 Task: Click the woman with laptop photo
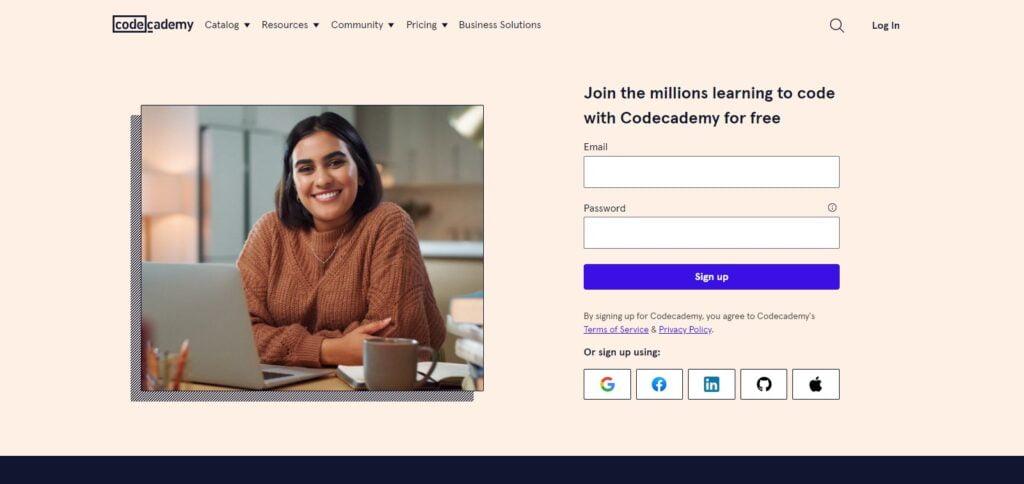tap(312, 248)
